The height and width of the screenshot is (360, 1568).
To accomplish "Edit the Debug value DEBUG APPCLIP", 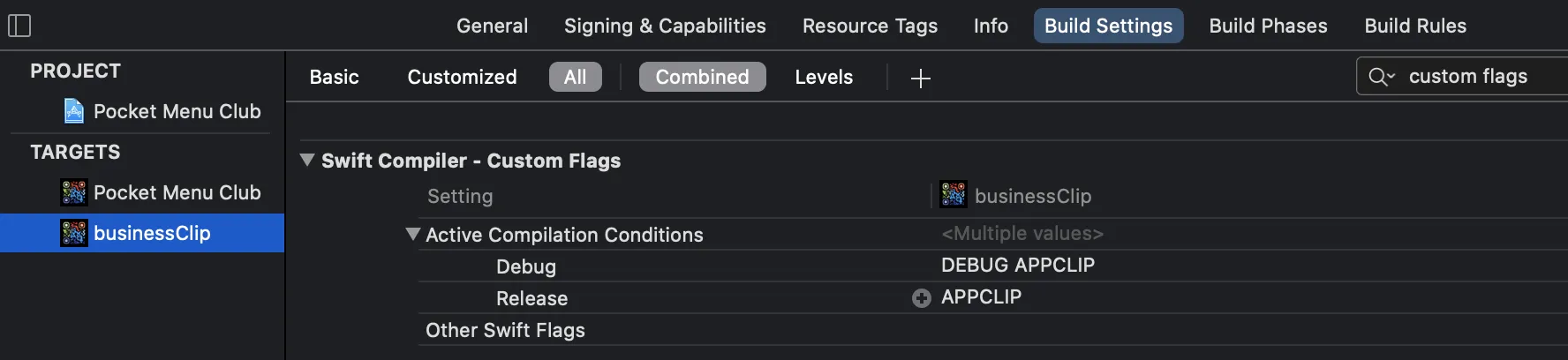I will 1017,266.
